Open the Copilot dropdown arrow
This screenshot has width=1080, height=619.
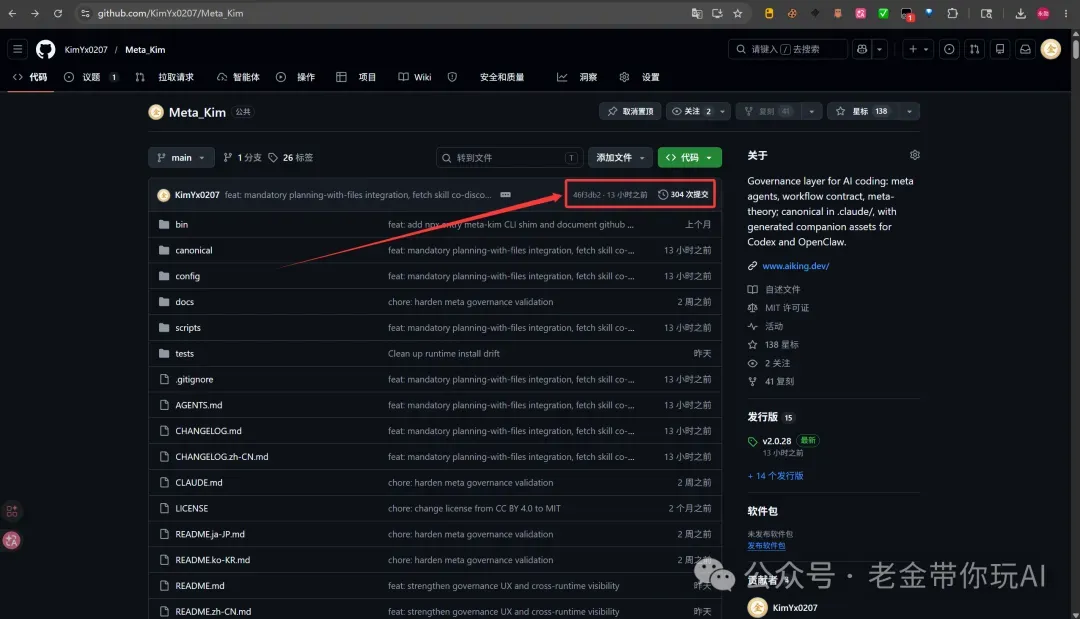point(880,50)
